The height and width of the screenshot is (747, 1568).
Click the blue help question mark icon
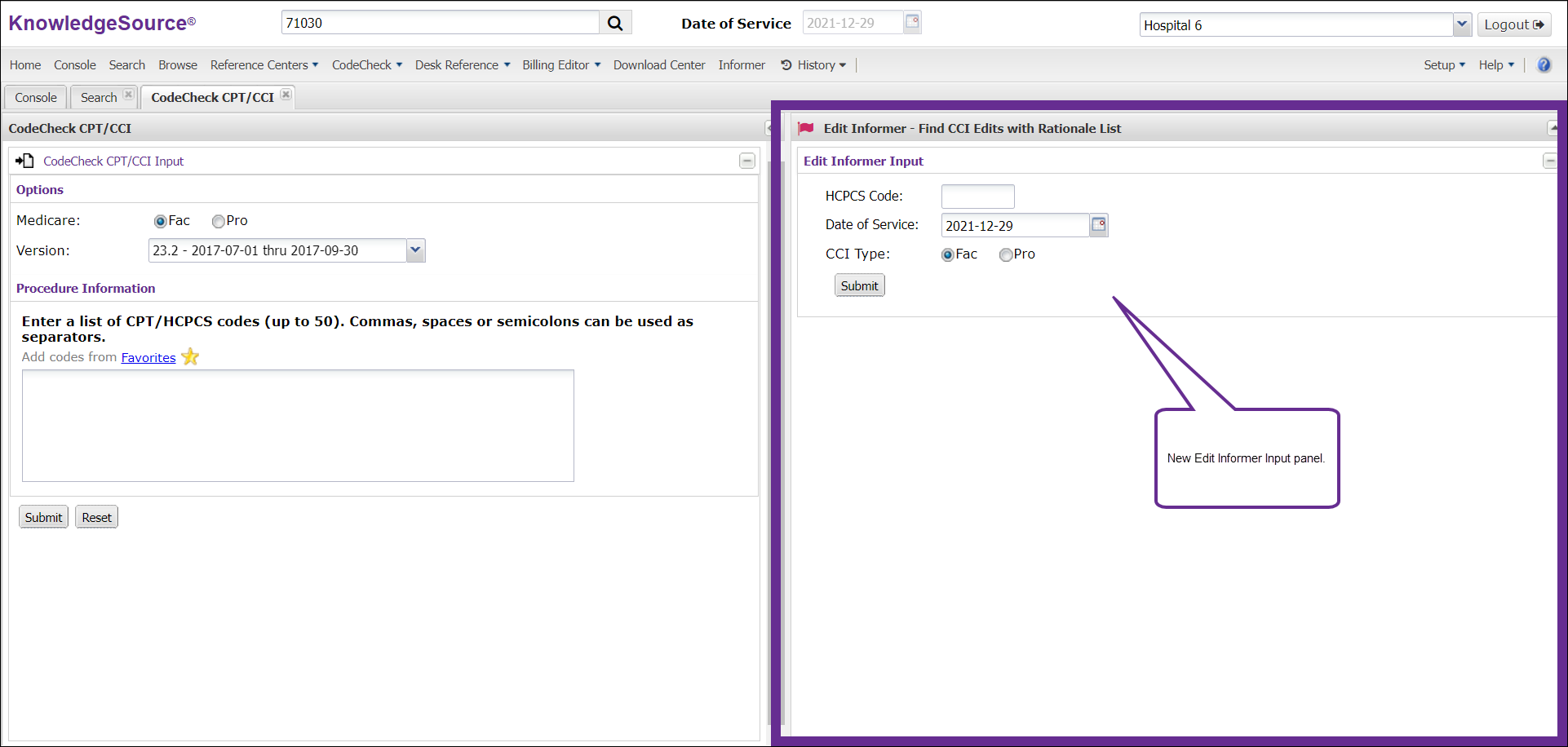[1544, 65]
